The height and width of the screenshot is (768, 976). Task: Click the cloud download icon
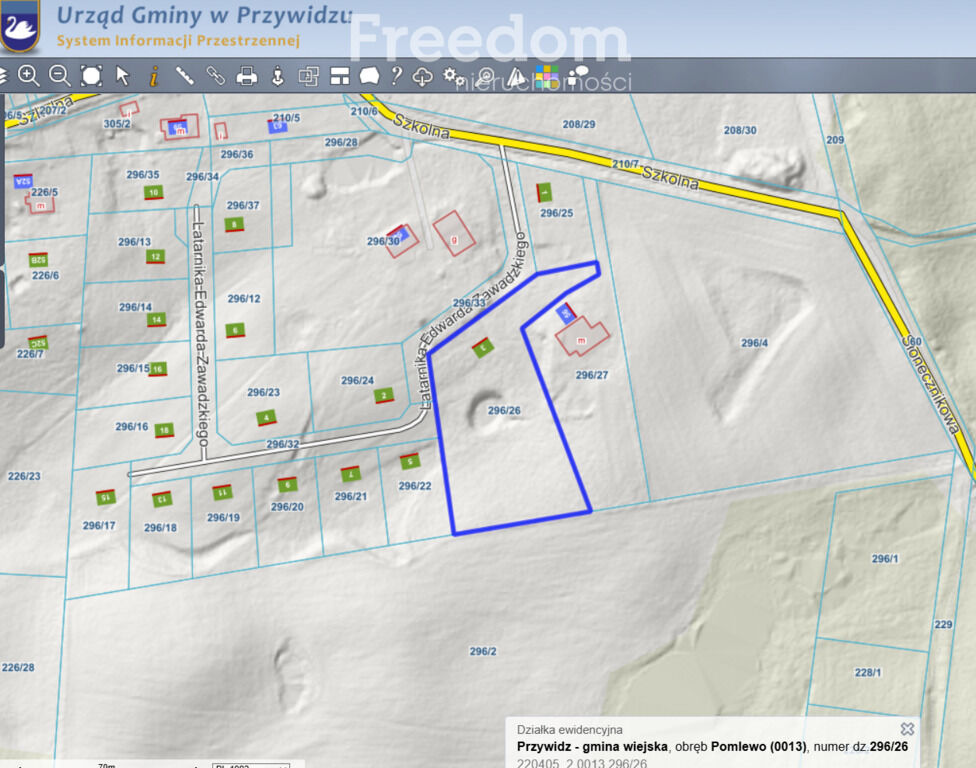[x=423, y=77]
